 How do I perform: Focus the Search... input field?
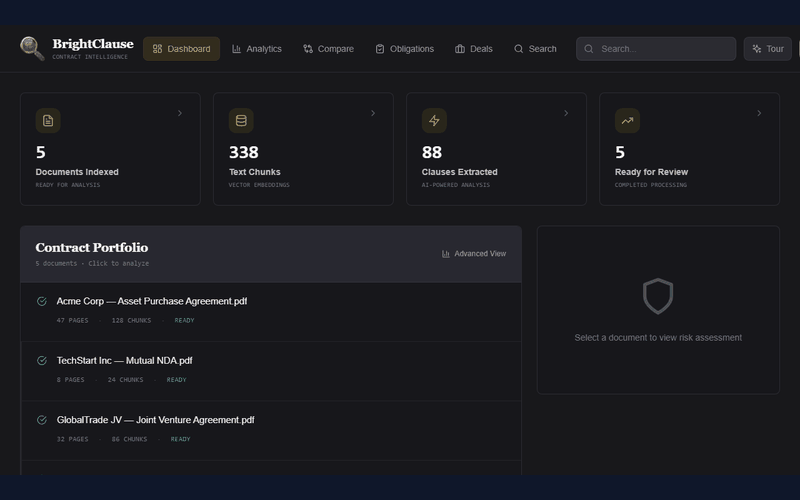pyautogui.click(x=656, y=49)
